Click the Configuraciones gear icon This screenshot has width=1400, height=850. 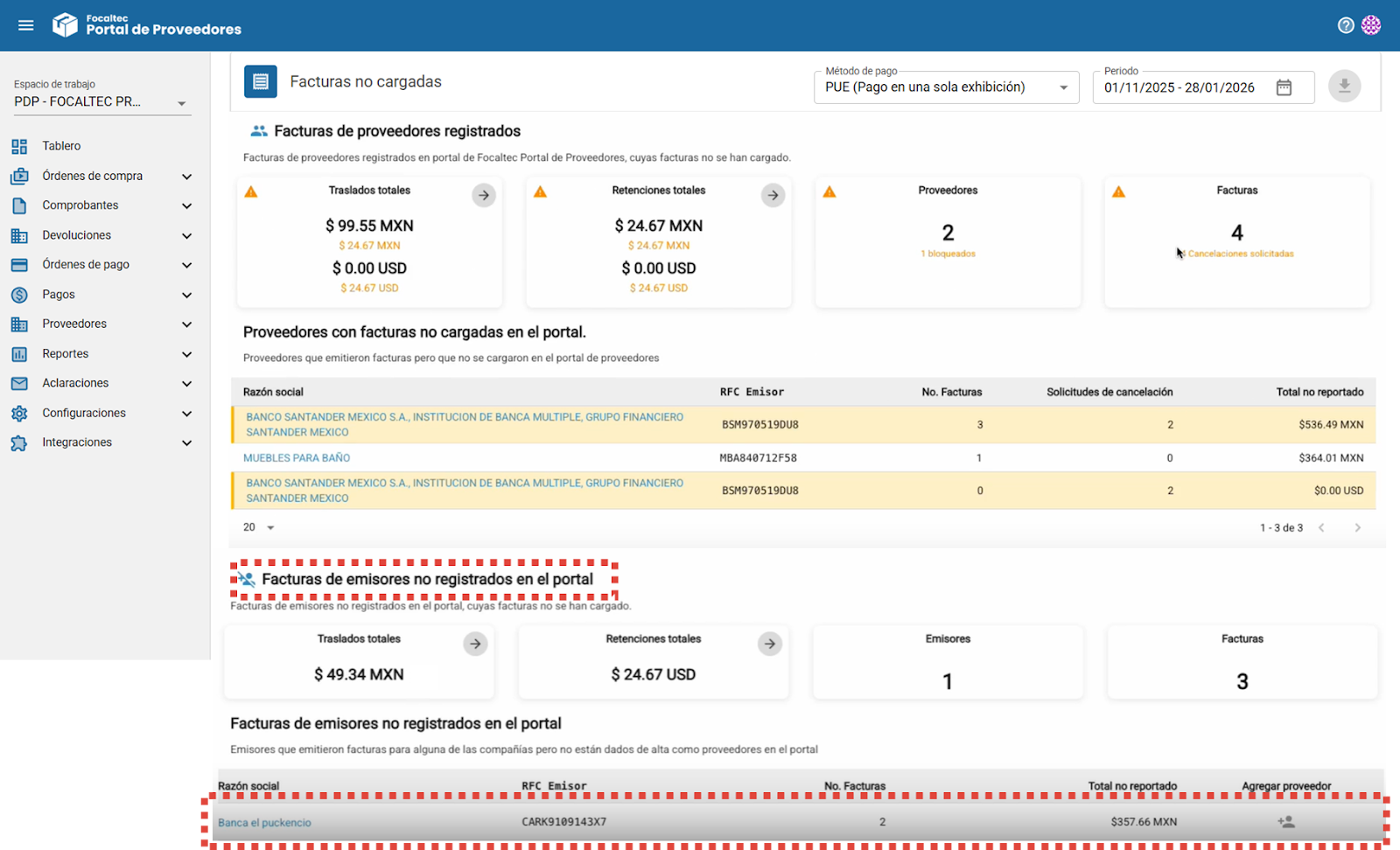click(19, 413)
